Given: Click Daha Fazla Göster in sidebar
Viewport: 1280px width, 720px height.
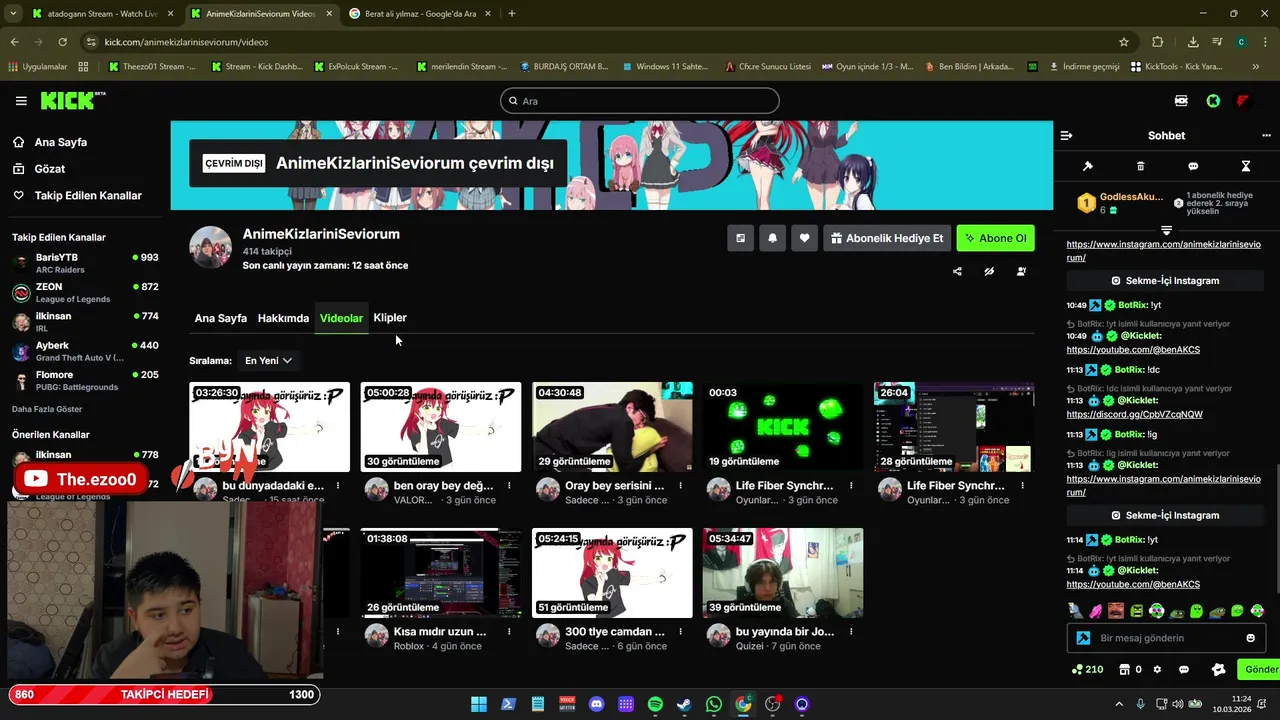Looking at the screenshot, I should 47,409.
